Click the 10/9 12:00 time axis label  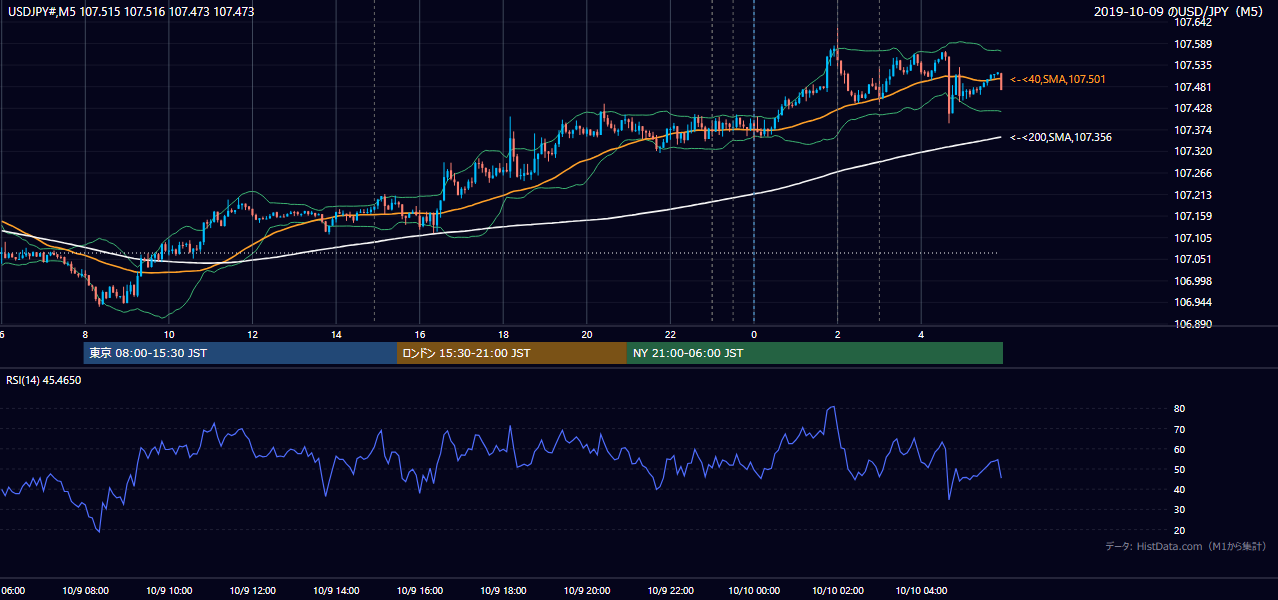(253, 591)
